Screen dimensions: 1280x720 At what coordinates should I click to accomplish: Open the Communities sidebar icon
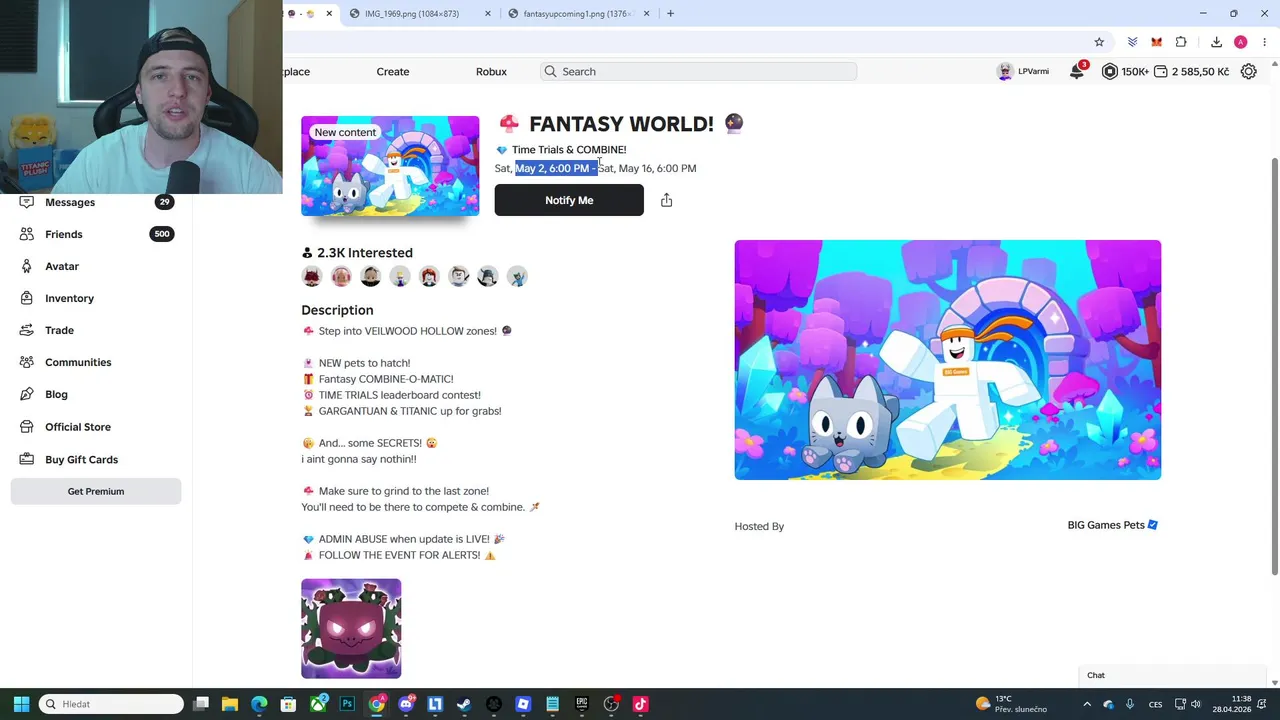(x=26, y=362)
